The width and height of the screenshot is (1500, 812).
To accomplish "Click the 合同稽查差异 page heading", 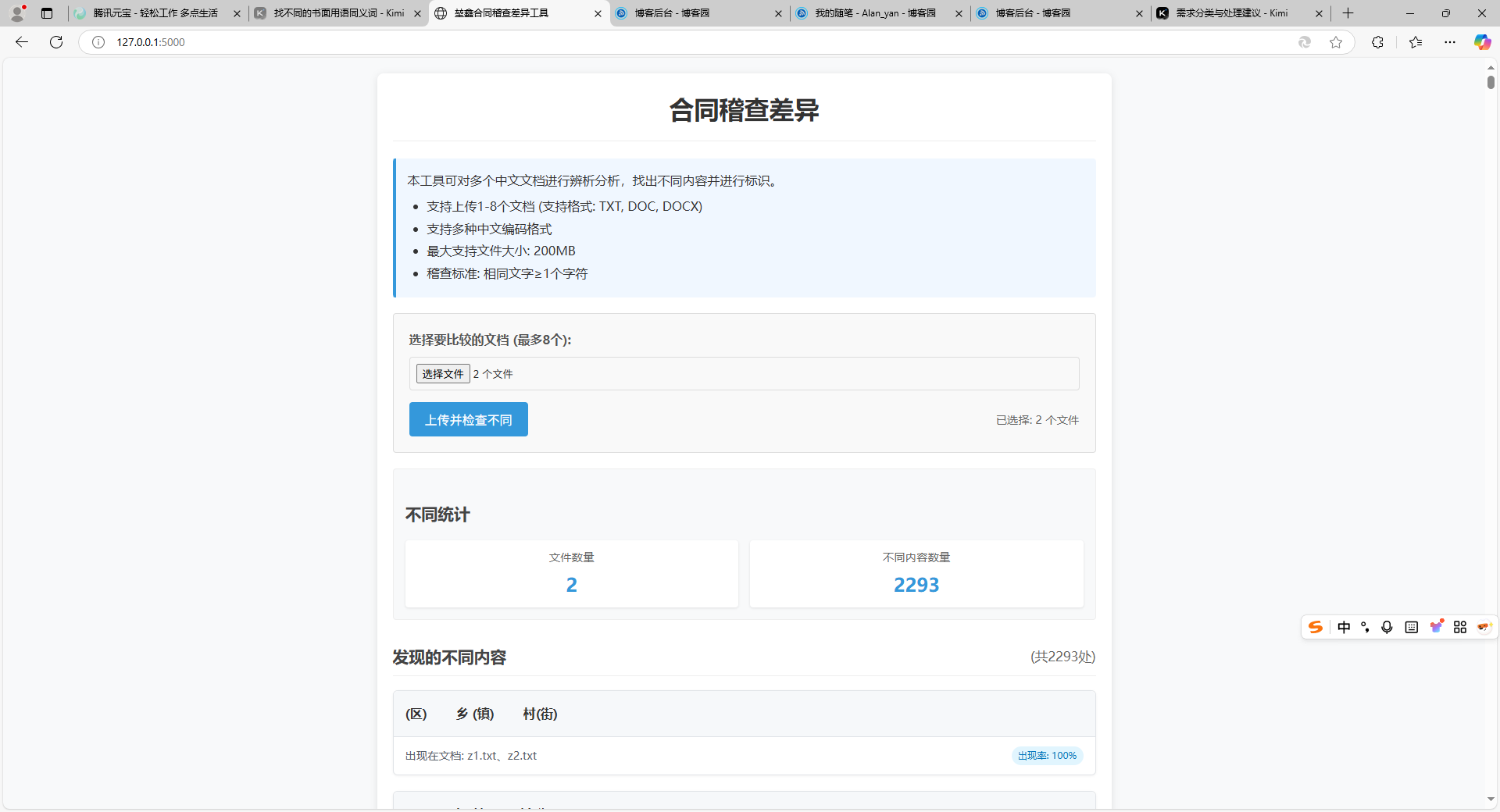I will [745, 110].
